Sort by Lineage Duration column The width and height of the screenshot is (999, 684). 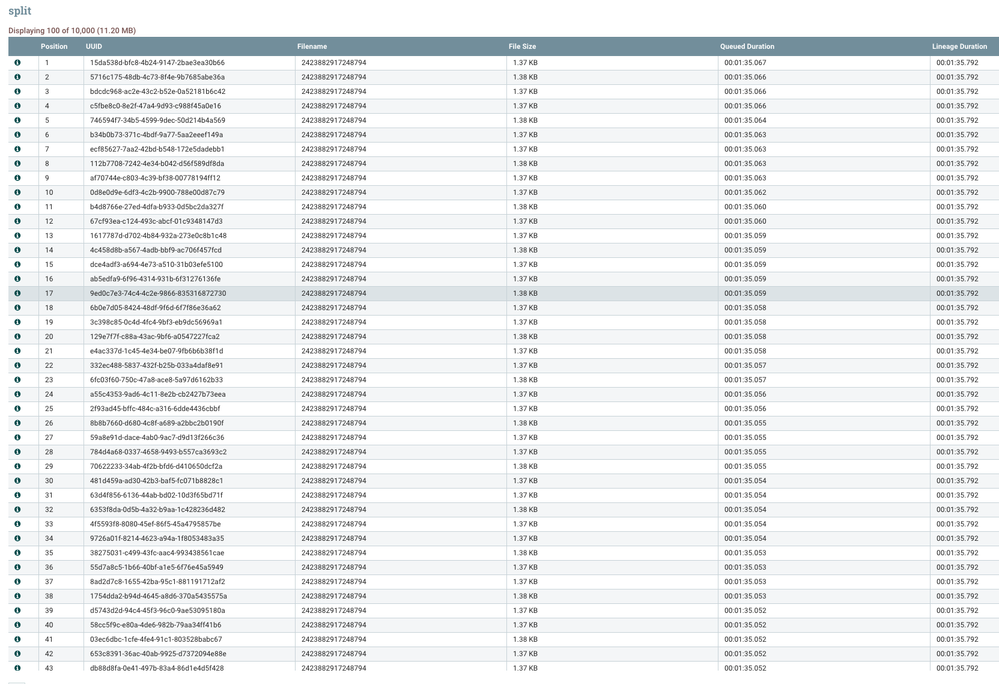coord(958,46)
